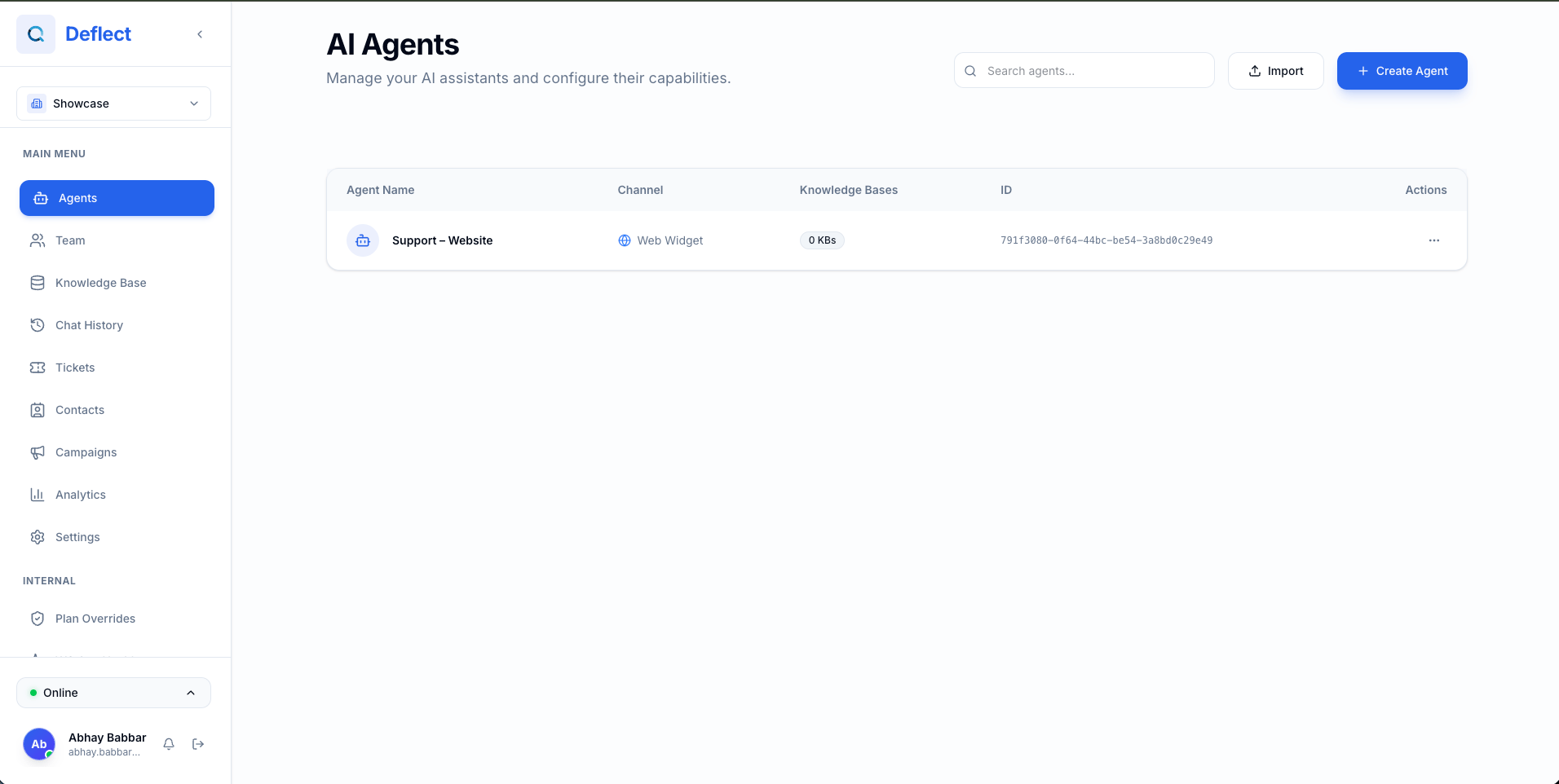Click the Tickets ticket icon
Viewport: 1559px width, 784px height.
click(x=38, y=368)
